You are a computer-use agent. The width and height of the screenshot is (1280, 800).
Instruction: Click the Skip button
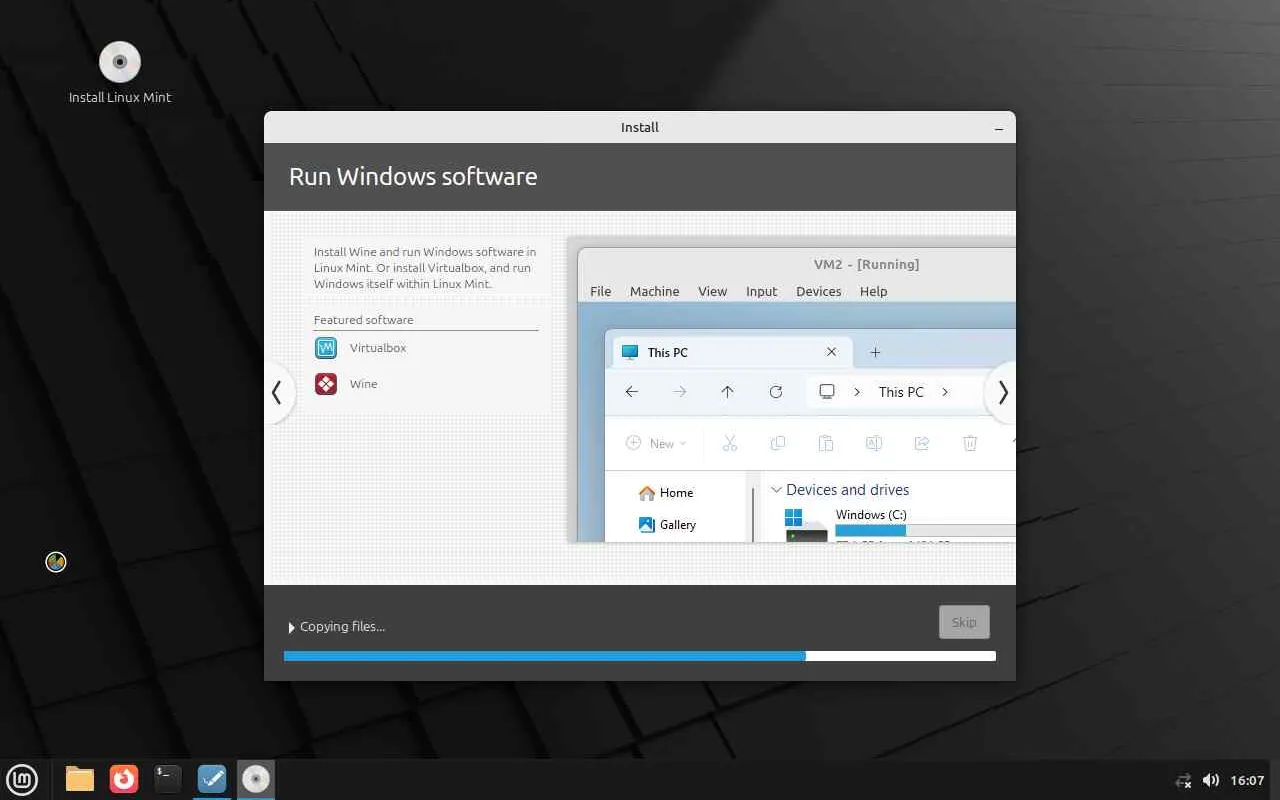pos(964,622)
